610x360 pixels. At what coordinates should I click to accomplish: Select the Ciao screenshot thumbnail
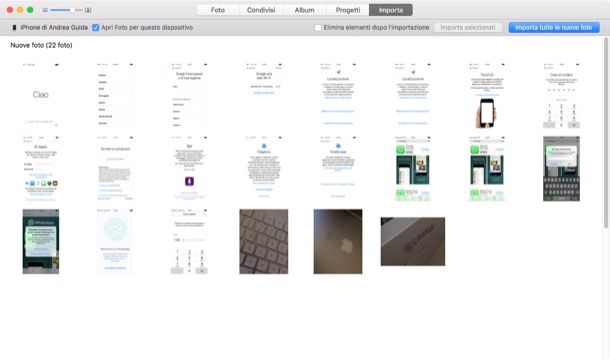(x=41, y=95)
